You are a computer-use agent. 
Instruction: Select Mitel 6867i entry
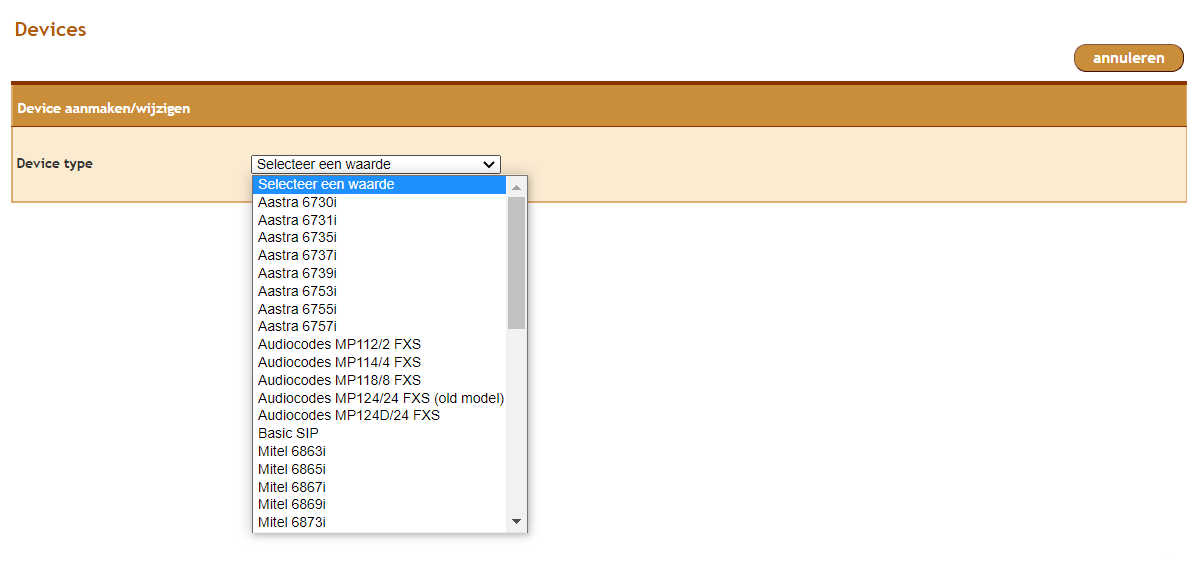tap(379, 487)
